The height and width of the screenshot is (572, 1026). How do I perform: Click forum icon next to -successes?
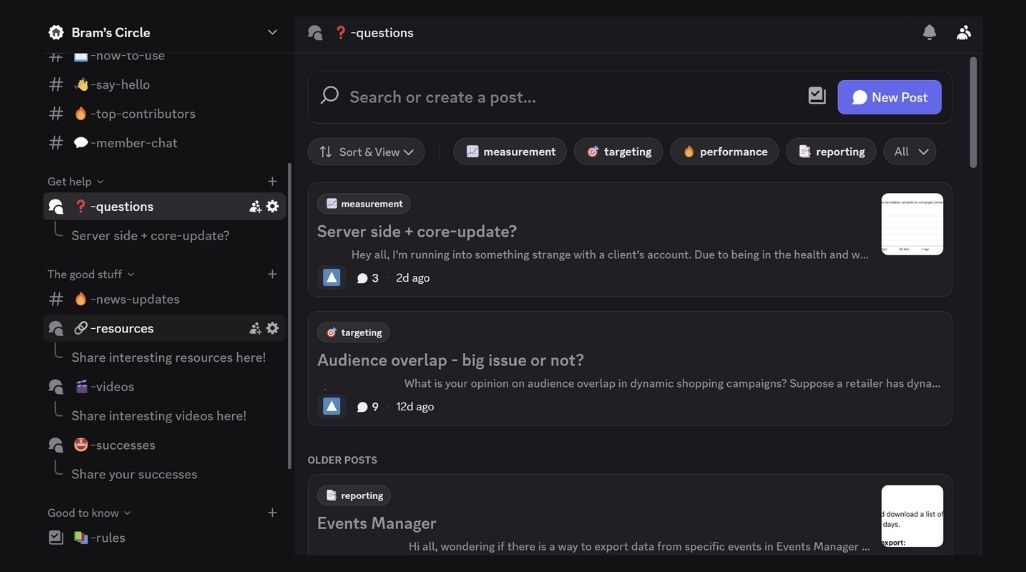[56, 445]
